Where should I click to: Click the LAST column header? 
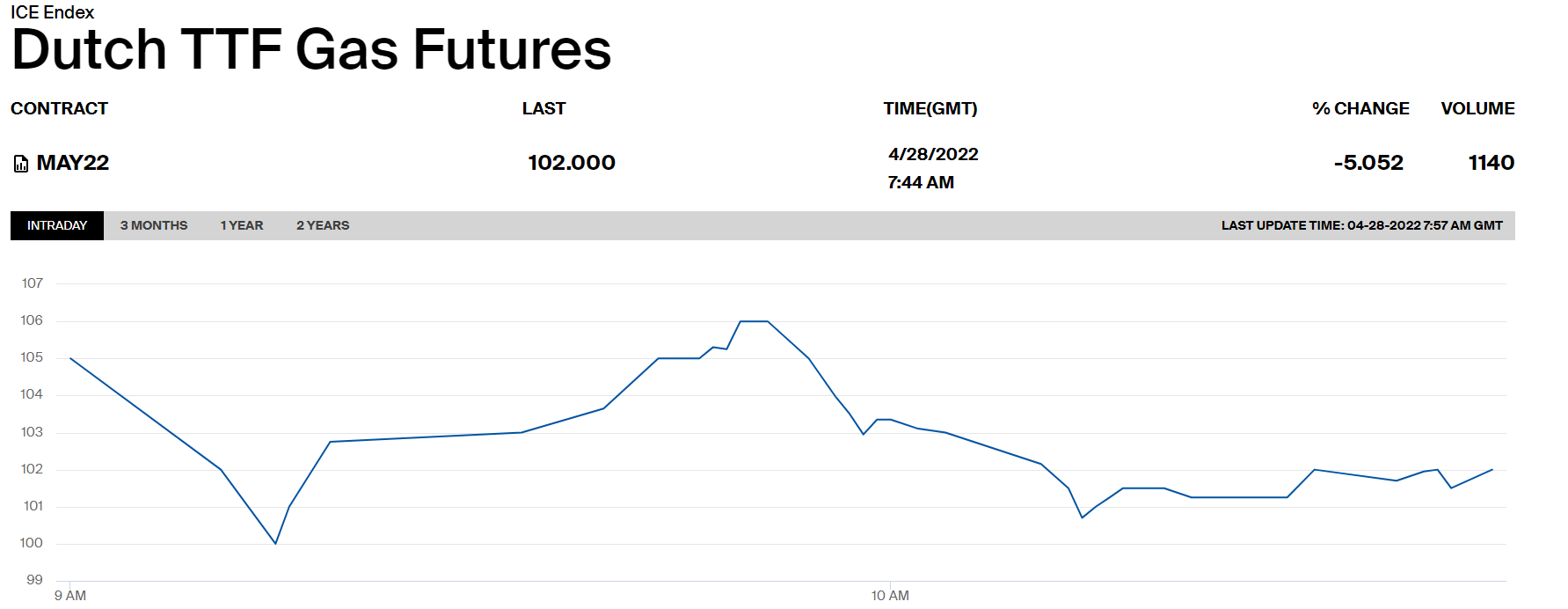(543, 108)
